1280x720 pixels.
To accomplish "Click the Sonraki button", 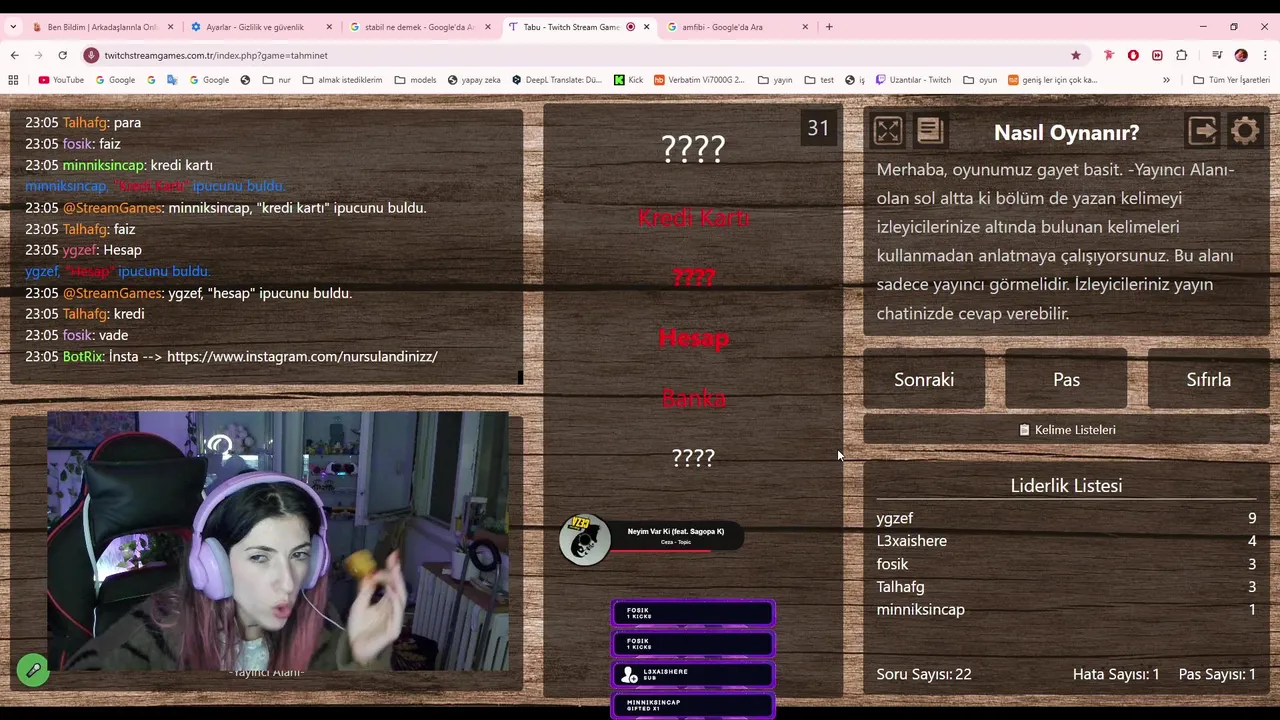I will point(924,380).
